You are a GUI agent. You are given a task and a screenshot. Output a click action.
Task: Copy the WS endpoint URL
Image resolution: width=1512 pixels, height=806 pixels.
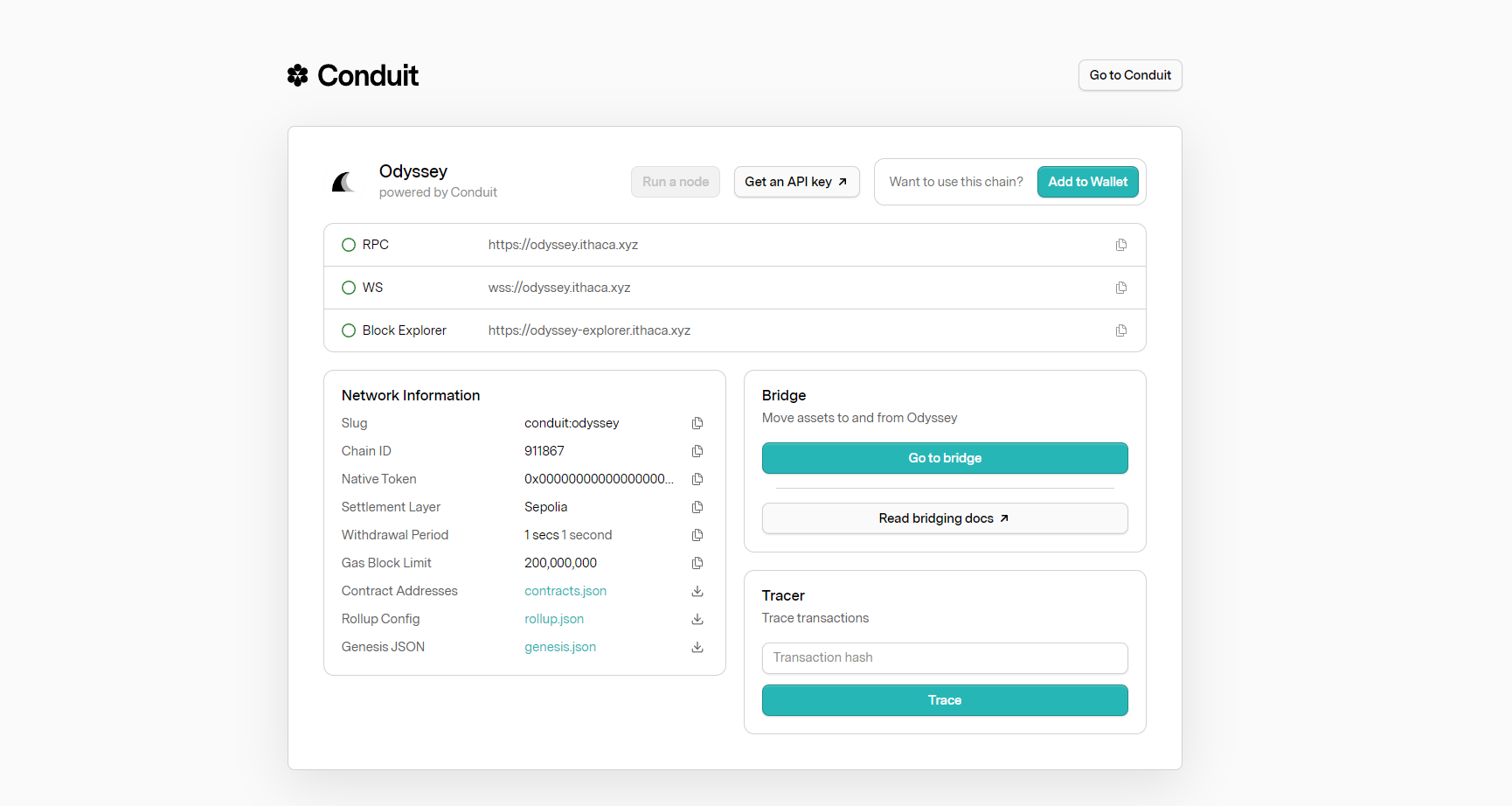[1120, 288]
